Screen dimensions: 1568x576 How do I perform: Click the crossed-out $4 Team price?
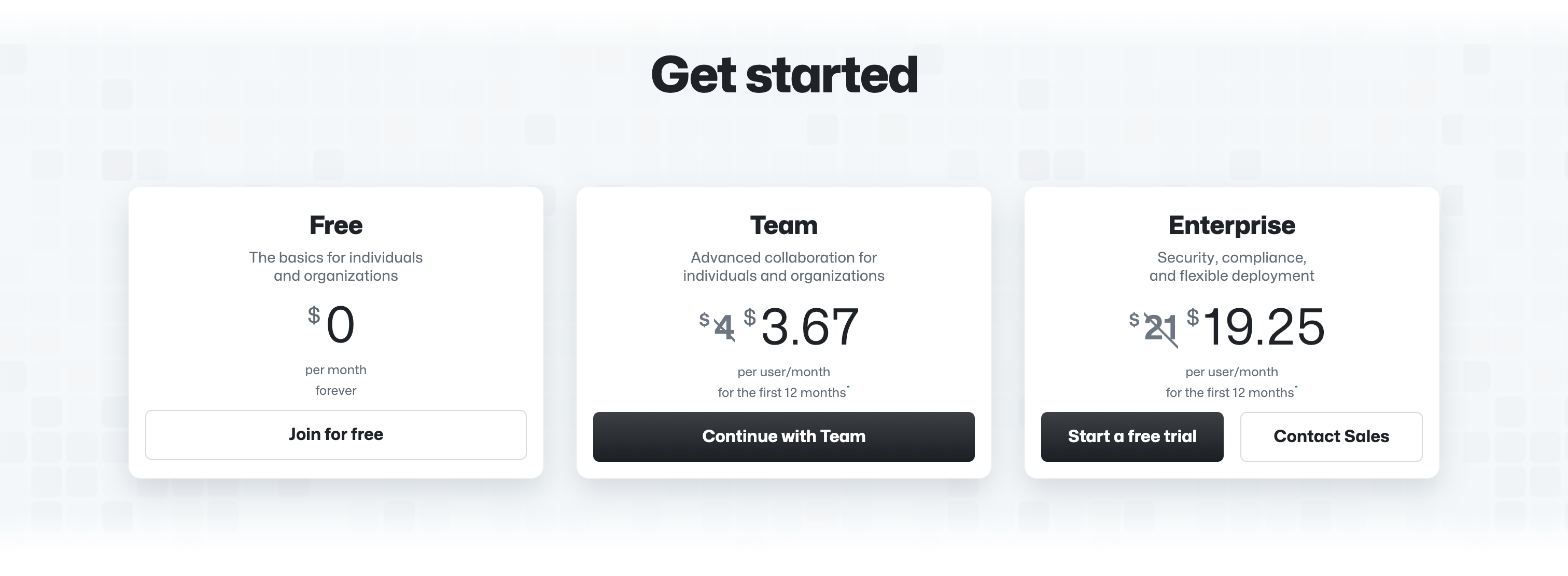(x=722, y=327)
